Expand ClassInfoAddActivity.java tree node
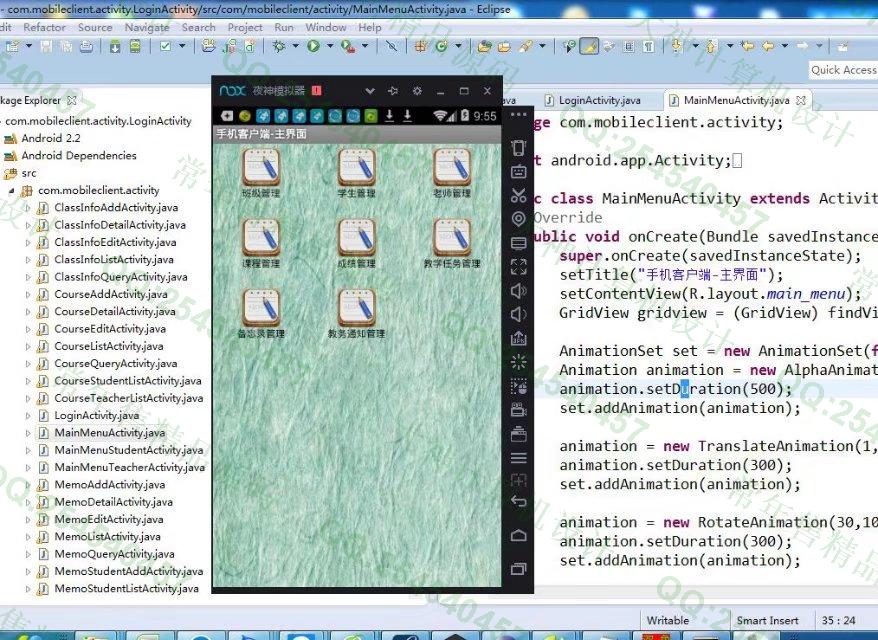Image resolution: width=878 pixels, height=640 pixels. (x=28, y=208)
